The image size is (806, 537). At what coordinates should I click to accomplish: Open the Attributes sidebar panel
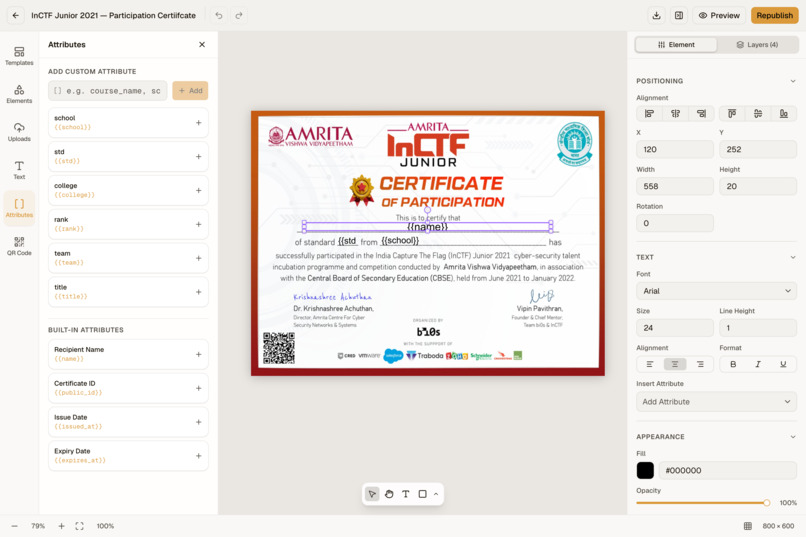pyautogui.click(x=19, y=208)
